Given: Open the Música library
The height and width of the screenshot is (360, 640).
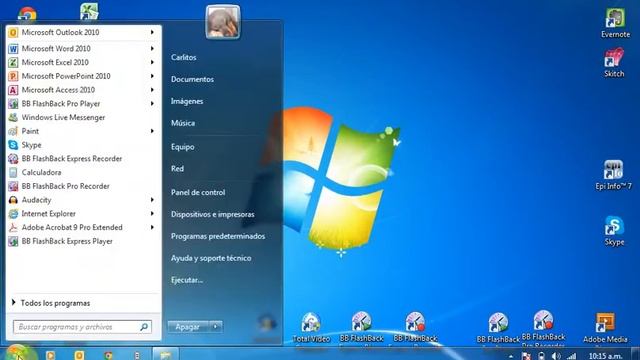Looking at the screenshot, I should pyautogui.click(x=183, y=123).
